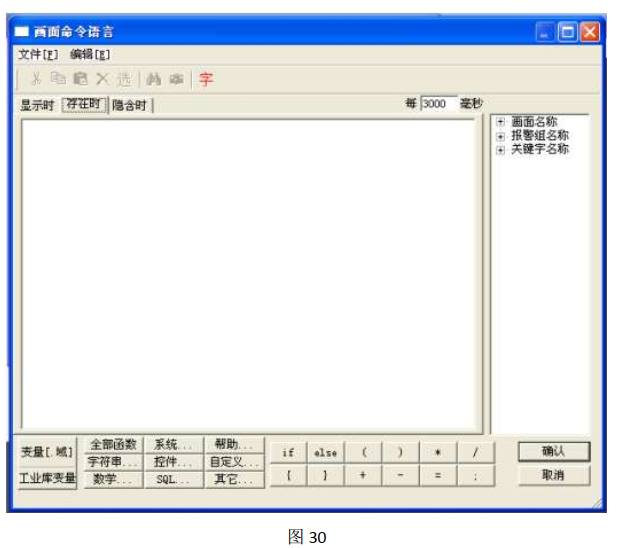Switch to the 显示时 tab
Viewport: 627px width, 548px height.
(x=38, y=104)
